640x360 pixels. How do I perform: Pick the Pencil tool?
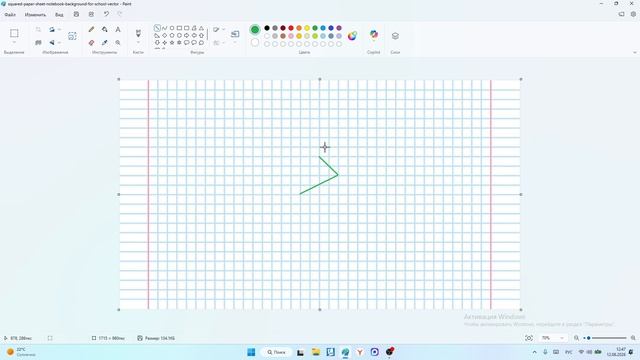click(x=91, y=29)
